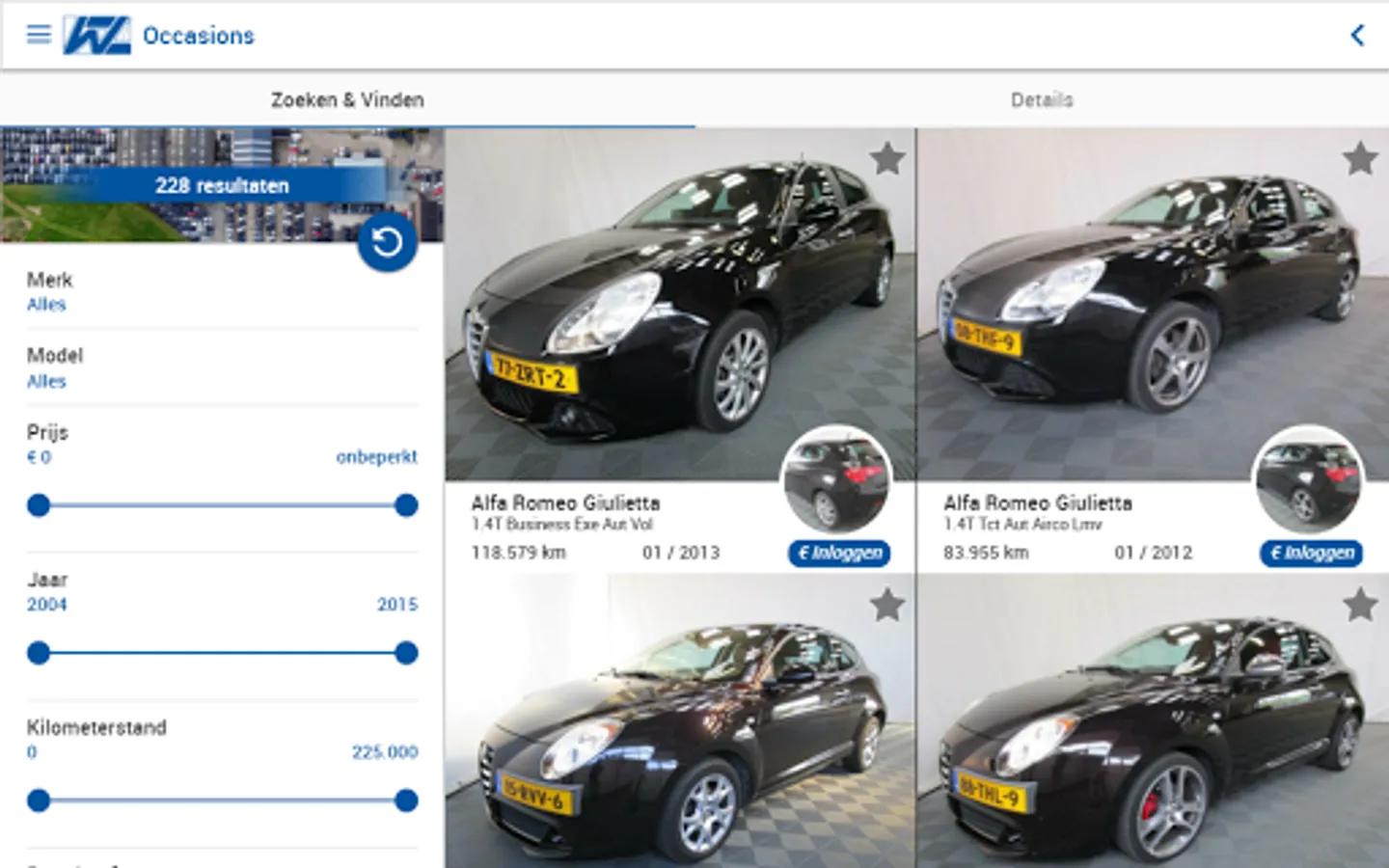Open the photo of the car with plate 15-RVV-6
Image resolution: width=1389 pixels, height=868 pixels.
tap(680, 721)
